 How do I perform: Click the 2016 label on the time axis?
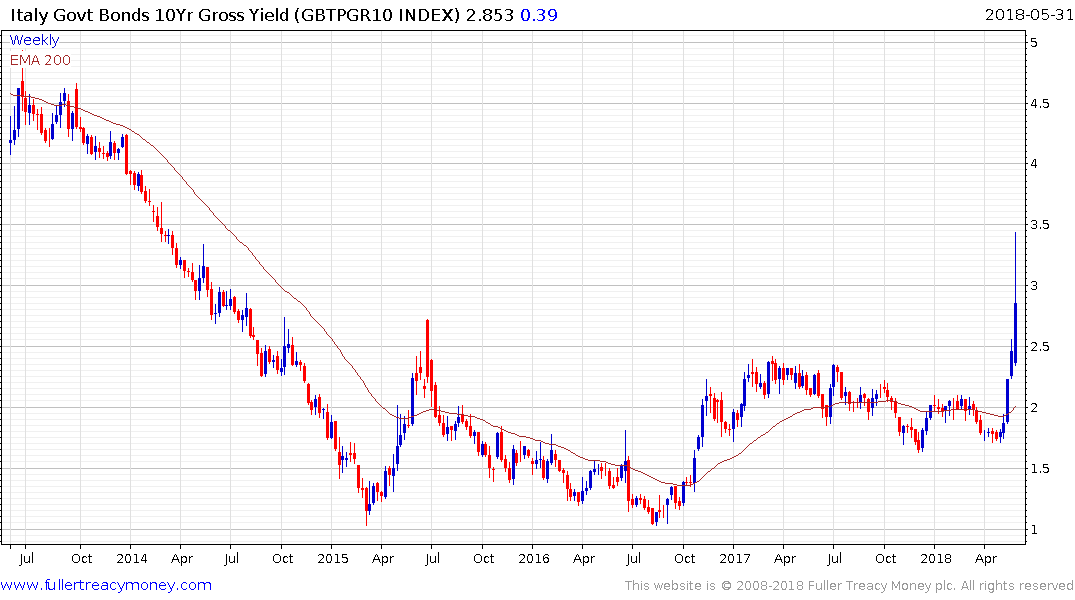click(x=534, y=557)
